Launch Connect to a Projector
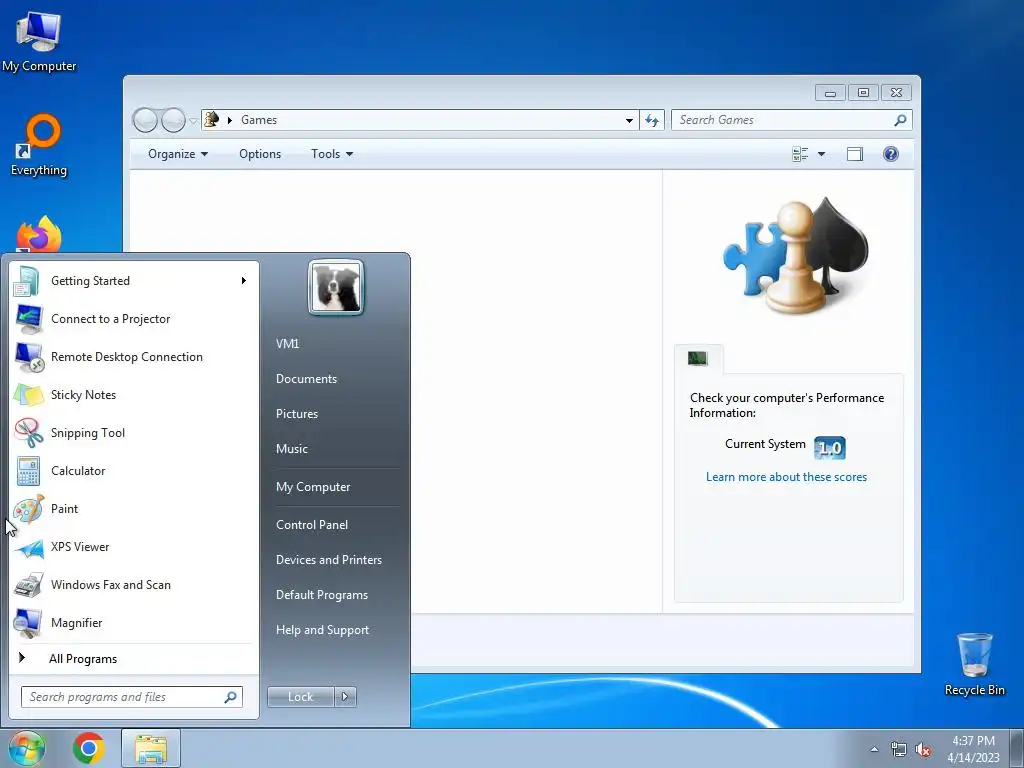 tap(134, 319)
